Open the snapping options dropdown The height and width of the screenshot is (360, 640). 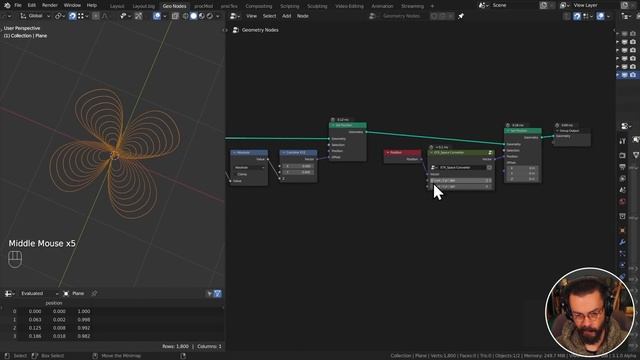pyautogui.click(x=82, y=16)
